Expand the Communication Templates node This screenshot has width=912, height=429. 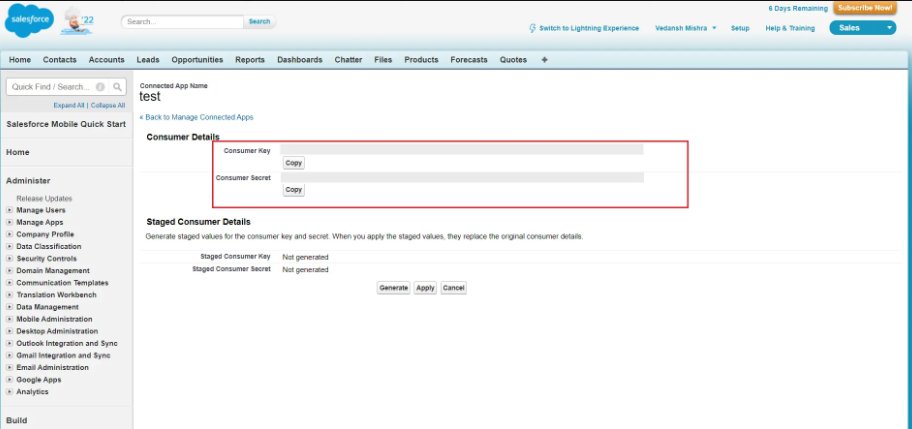10,283
